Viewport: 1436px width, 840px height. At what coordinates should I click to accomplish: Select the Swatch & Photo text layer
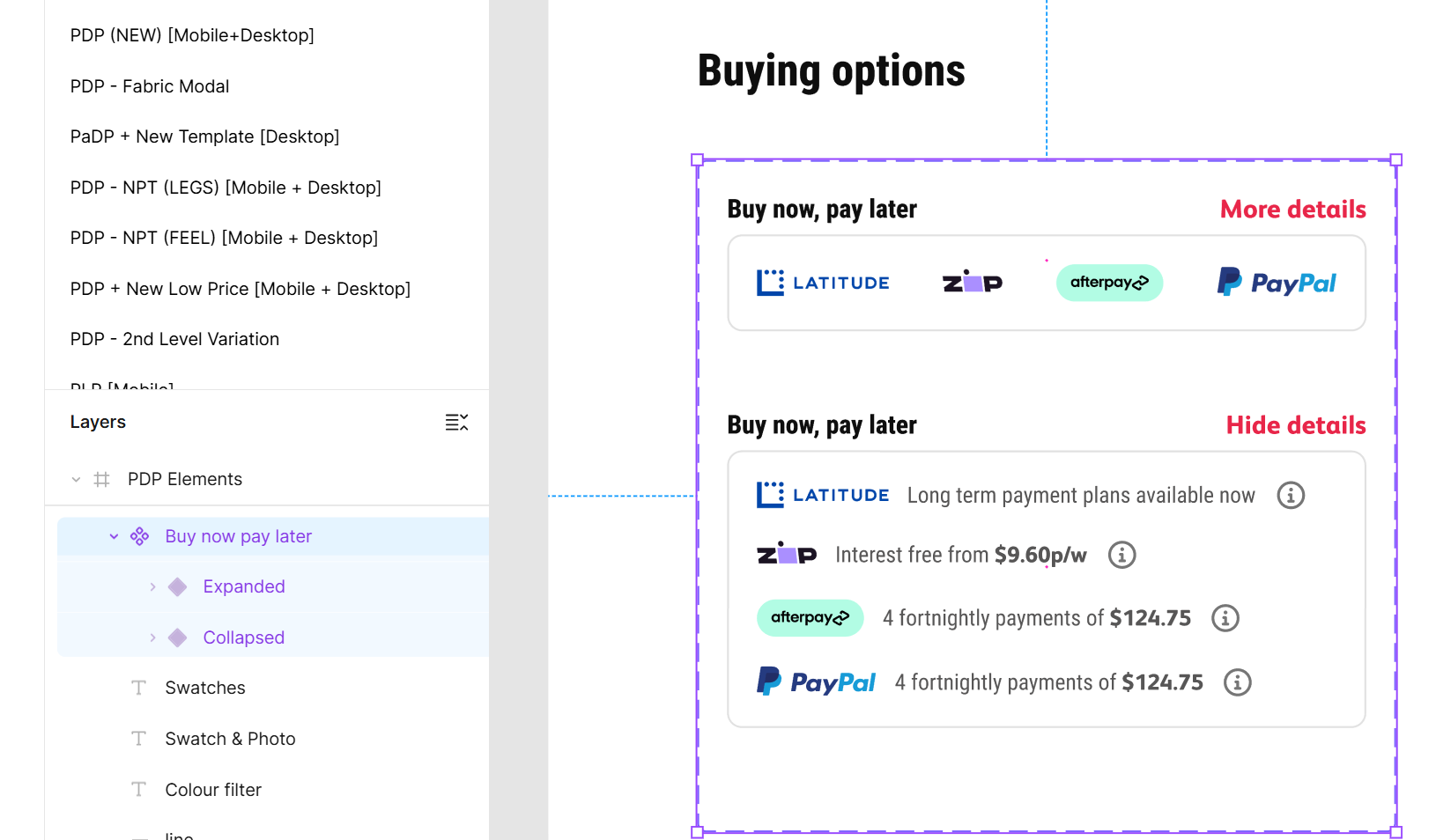tap(230, 739)
